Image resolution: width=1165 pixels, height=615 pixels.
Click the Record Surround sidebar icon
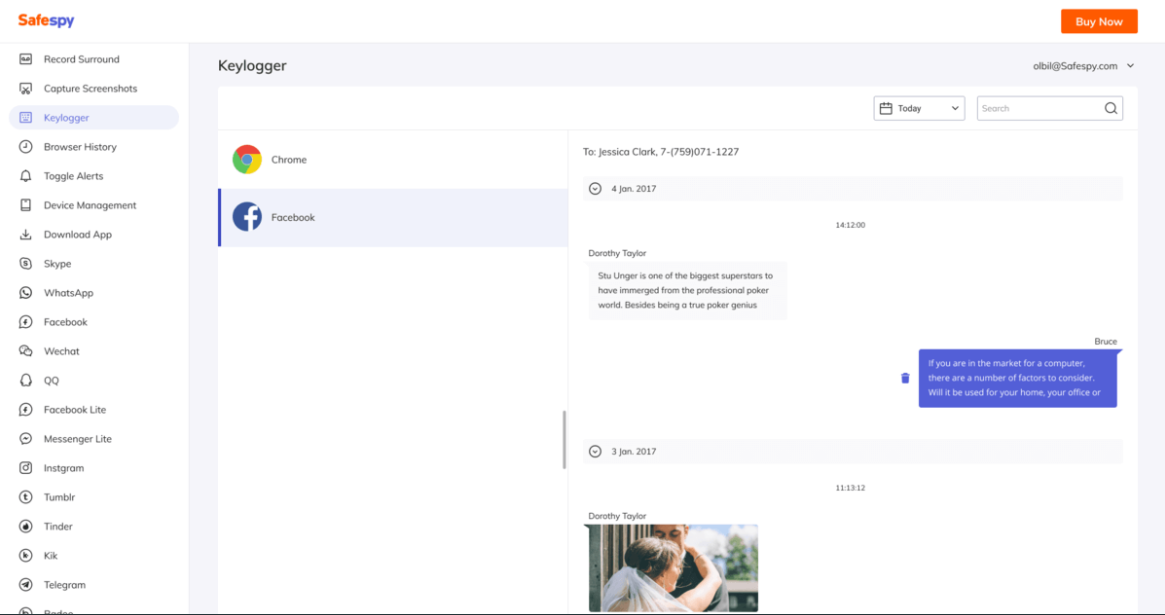click(x=25, y=59)
